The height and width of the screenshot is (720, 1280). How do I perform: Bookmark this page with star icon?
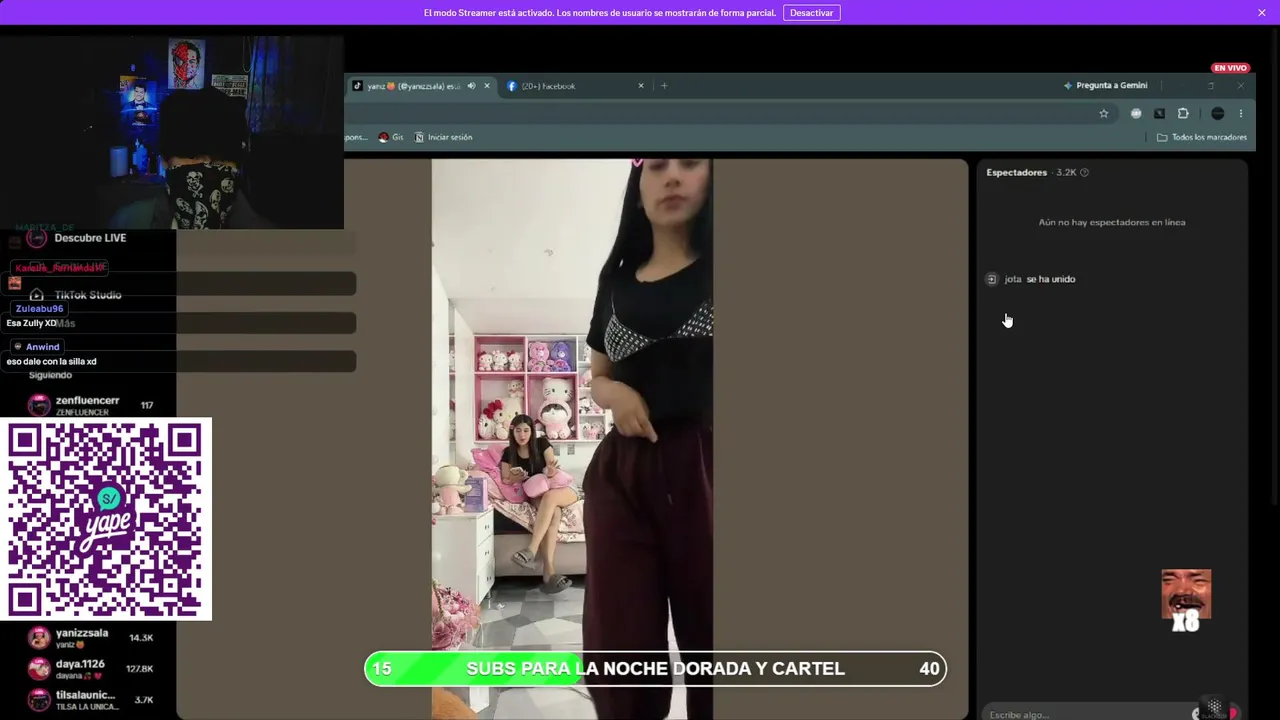point(1104,113)
